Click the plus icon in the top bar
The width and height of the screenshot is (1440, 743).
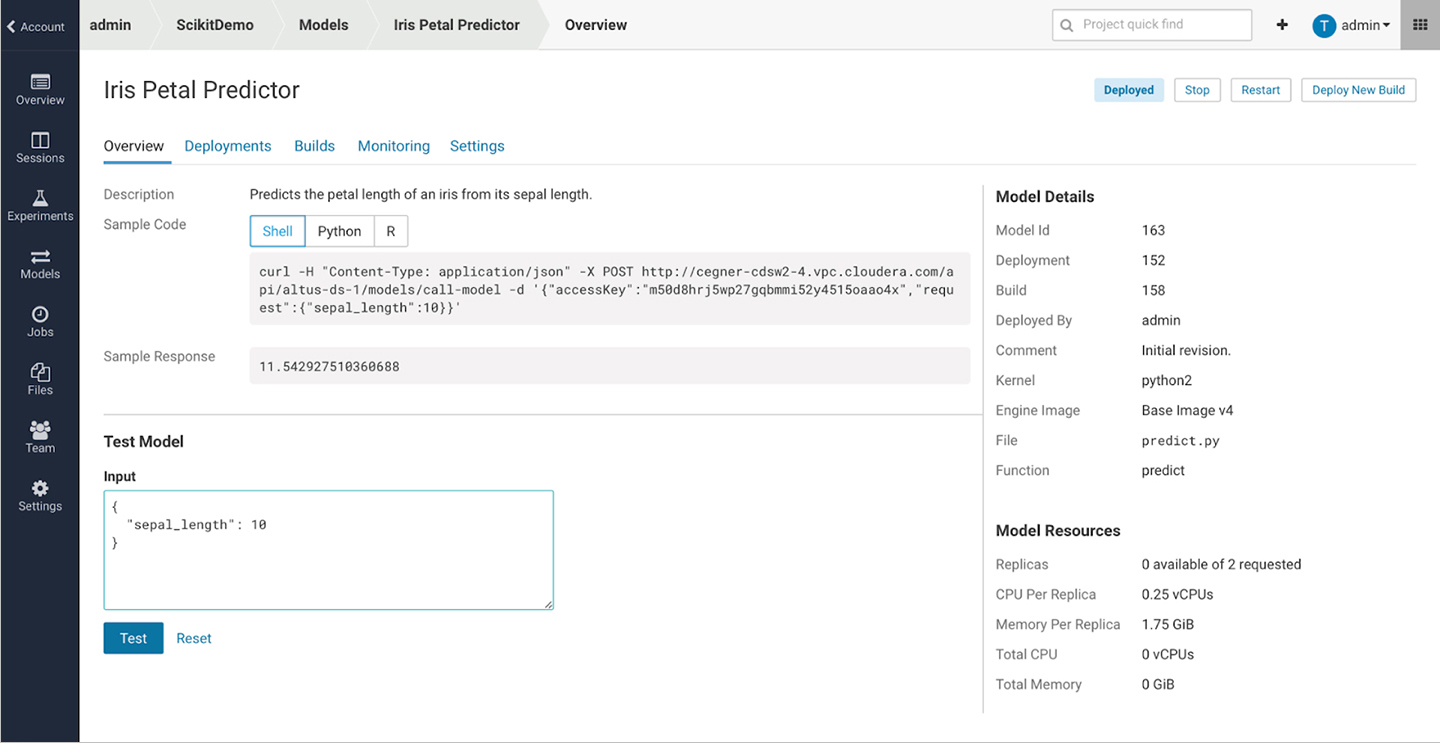1282,25
